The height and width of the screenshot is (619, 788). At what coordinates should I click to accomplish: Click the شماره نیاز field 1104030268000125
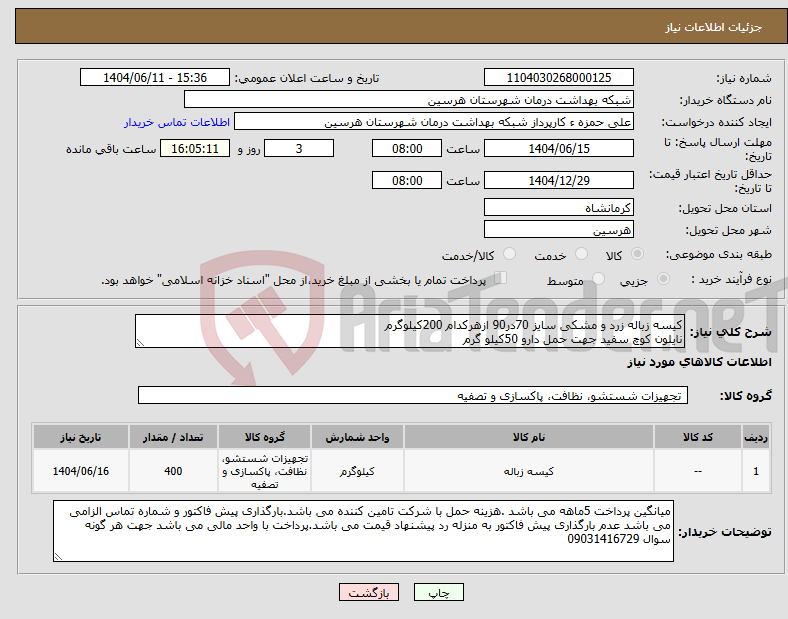(558, 77)
